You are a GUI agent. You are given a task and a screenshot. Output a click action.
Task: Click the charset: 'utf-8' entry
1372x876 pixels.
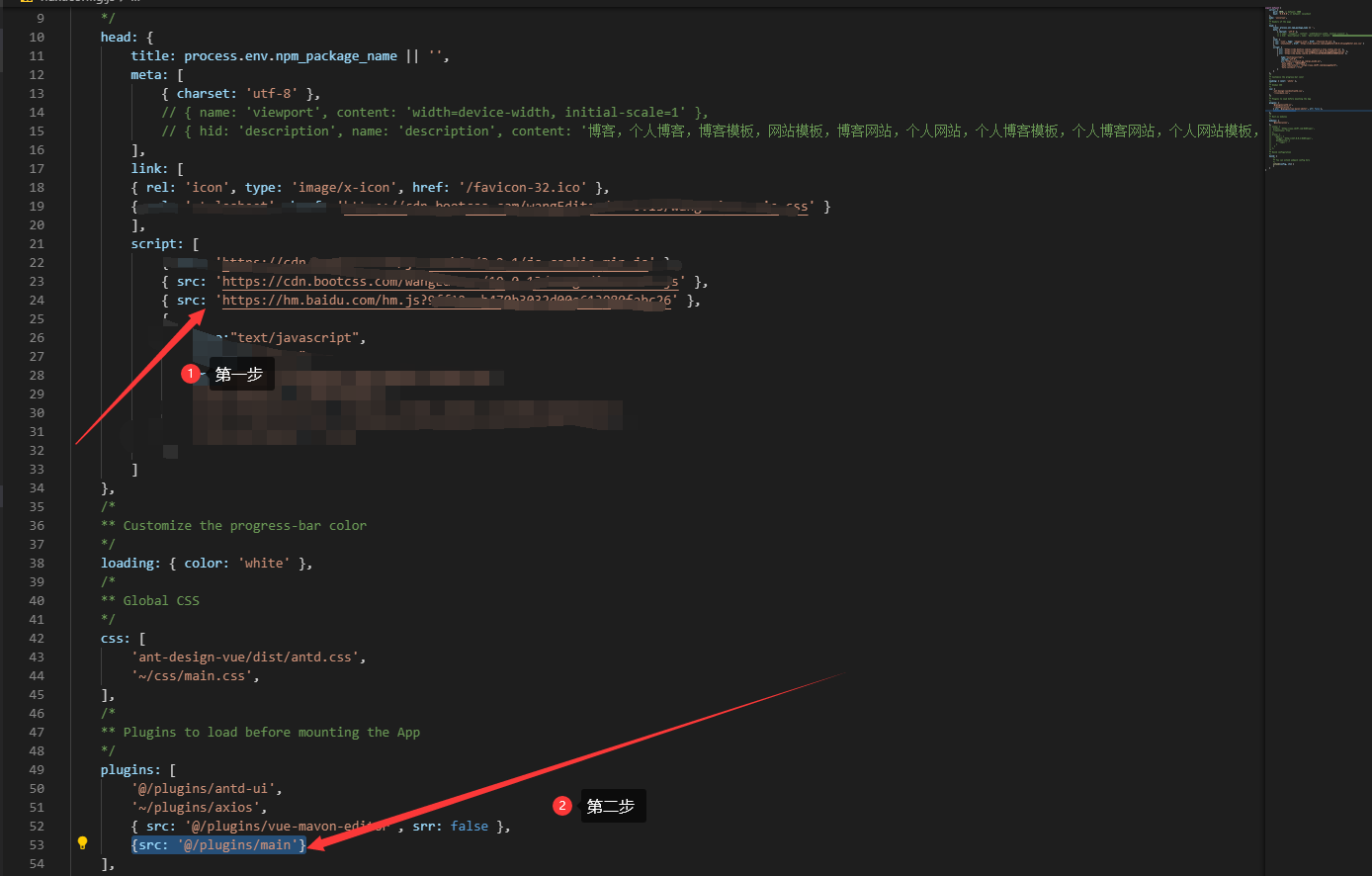241,94
